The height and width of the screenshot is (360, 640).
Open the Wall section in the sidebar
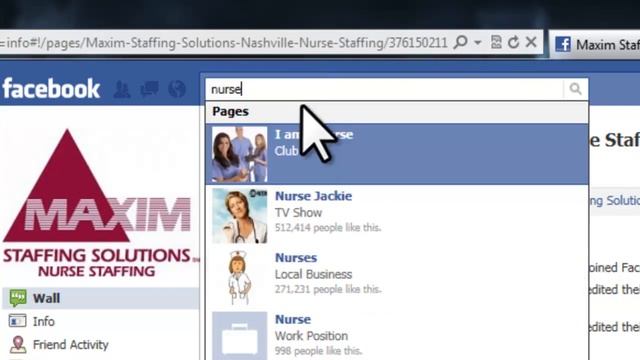pyautogui.click(x=100, y=298)
